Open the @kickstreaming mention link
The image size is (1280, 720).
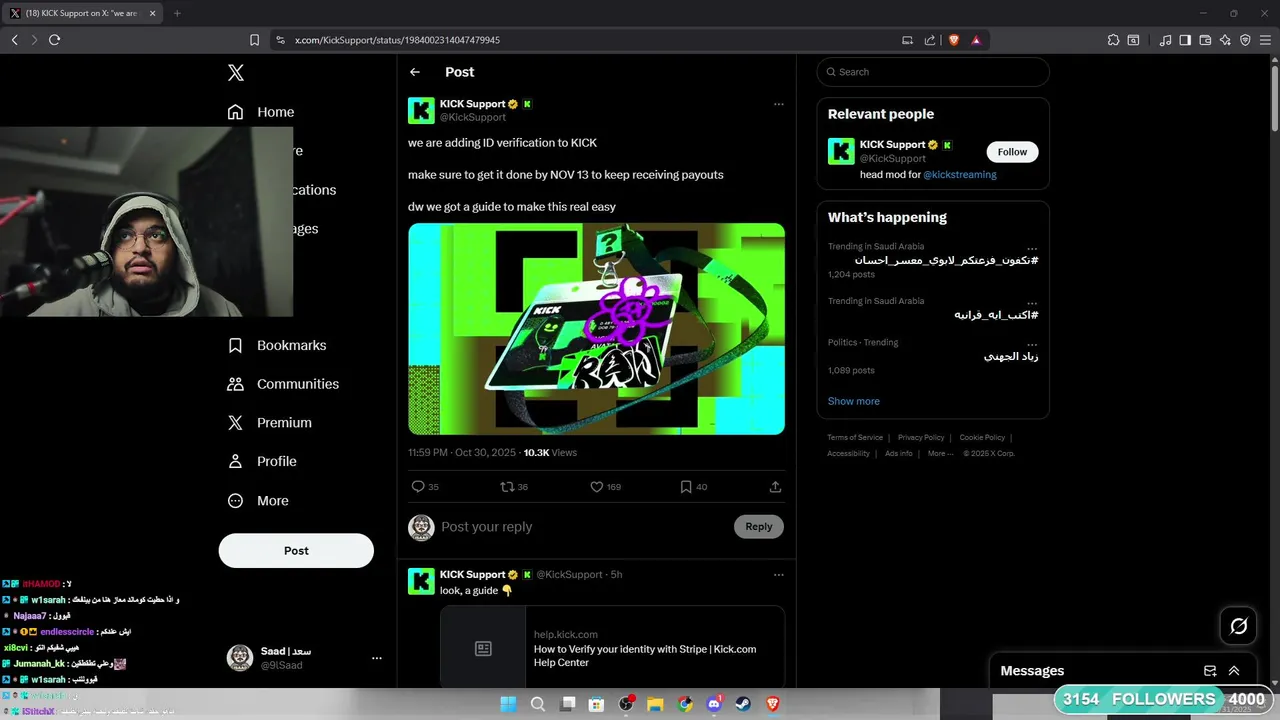tap(960, 174)
